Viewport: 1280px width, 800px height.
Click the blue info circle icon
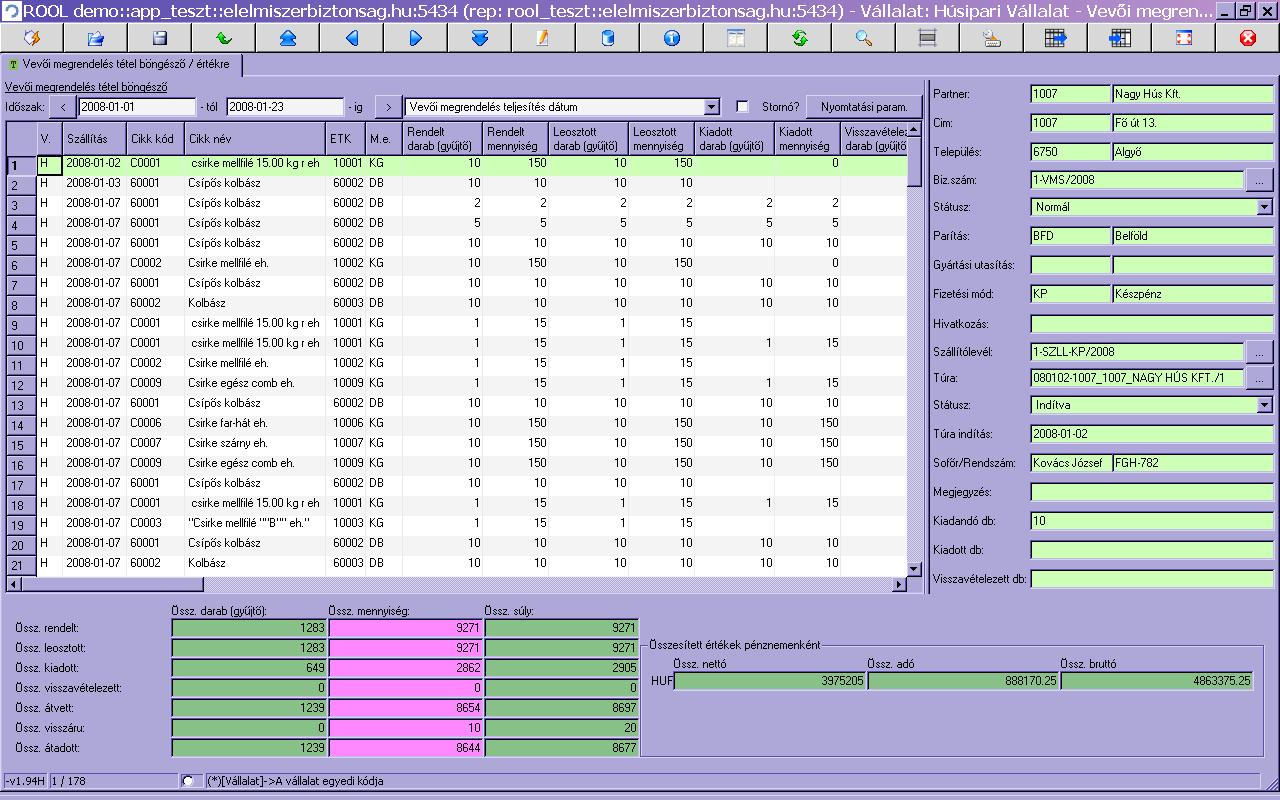671,38
